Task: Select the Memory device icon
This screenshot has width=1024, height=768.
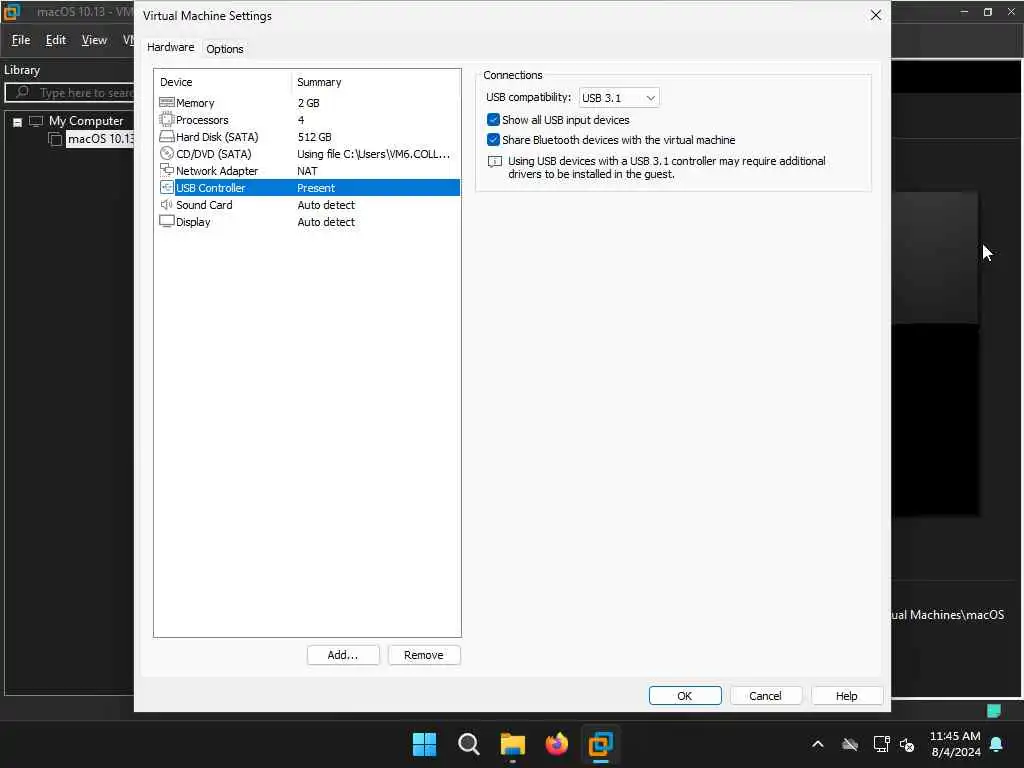Action: [x=167, y=103]
